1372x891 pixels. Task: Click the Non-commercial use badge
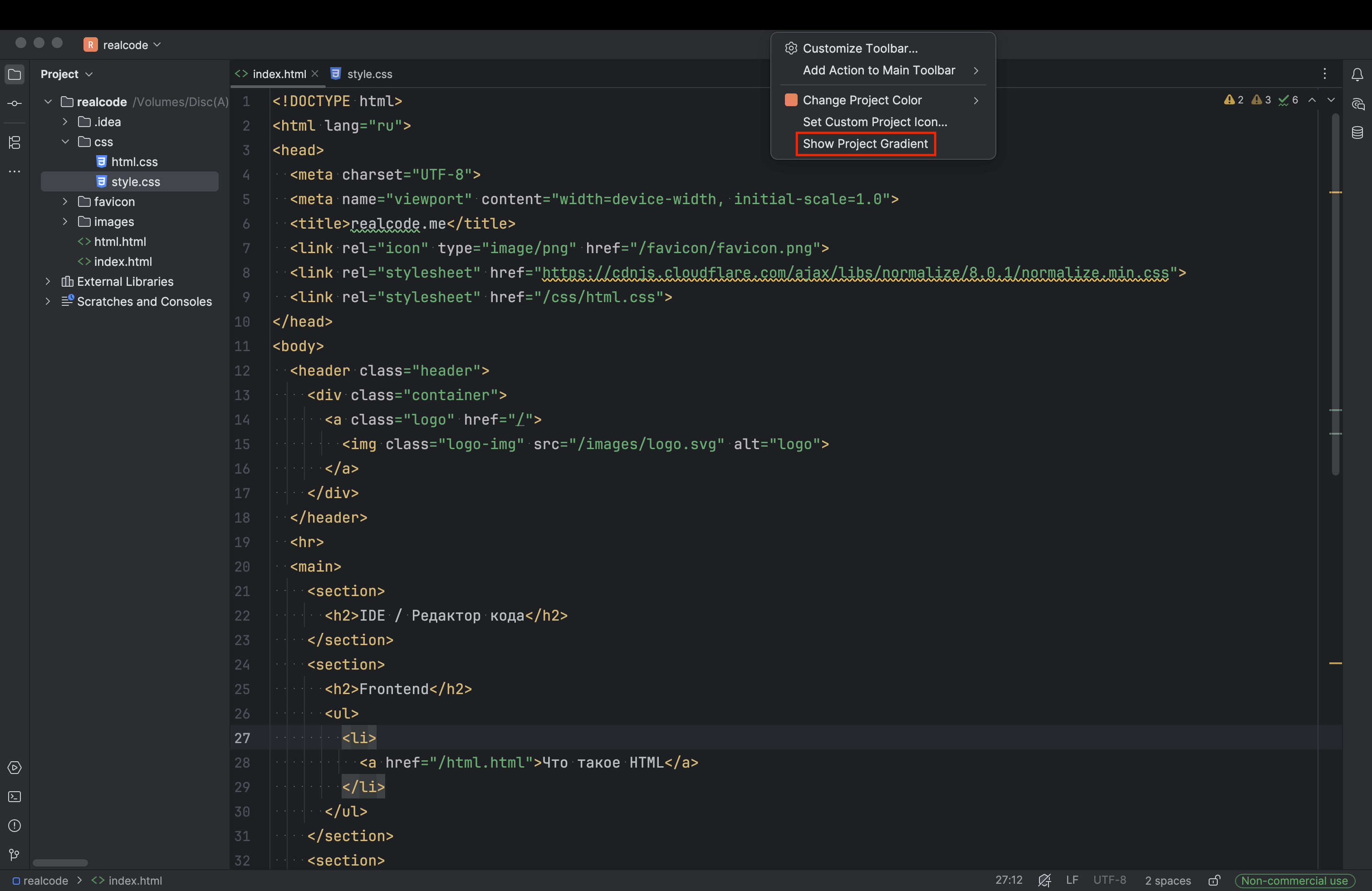pos(1294,880)
